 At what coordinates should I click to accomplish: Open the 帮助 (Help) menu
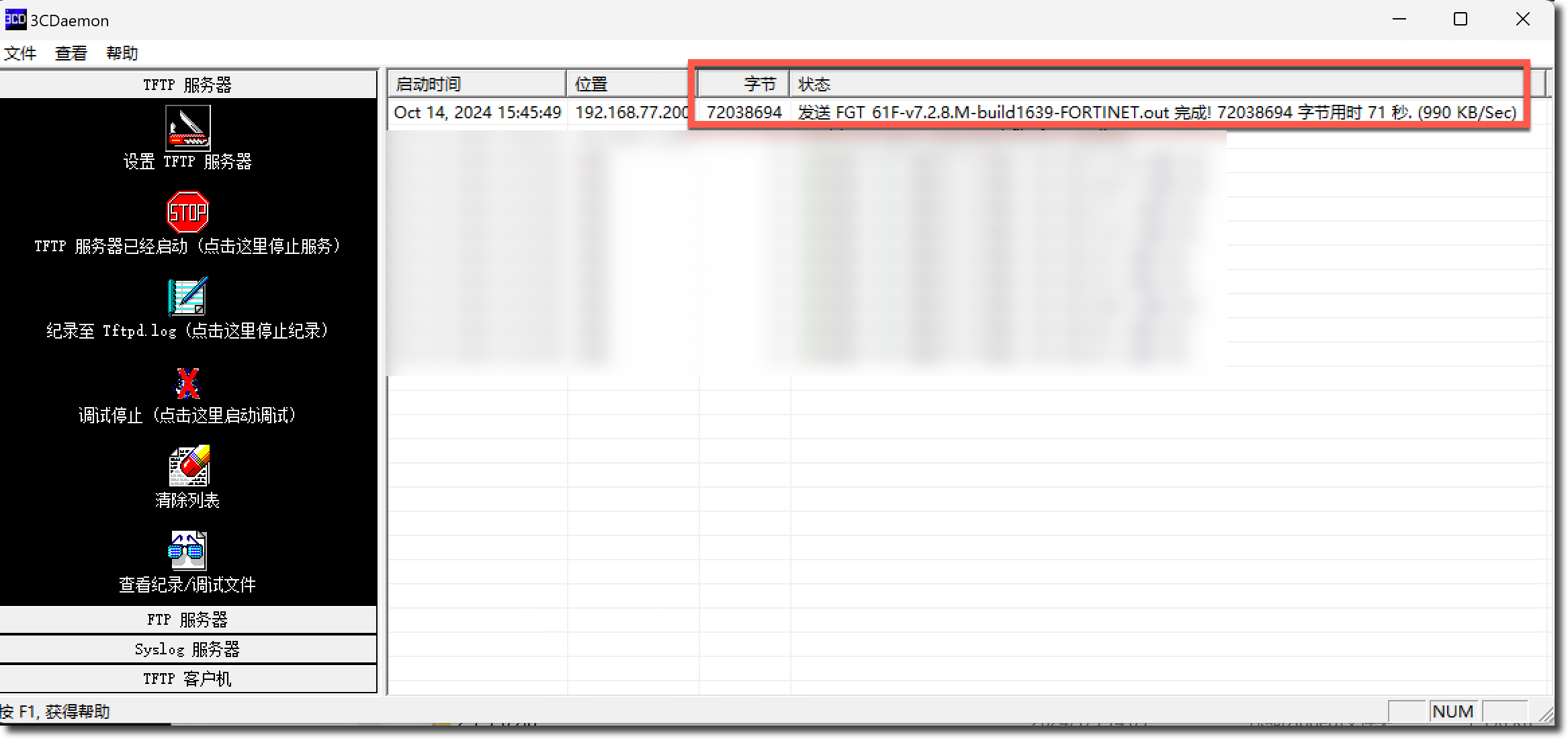pos(122,53)
